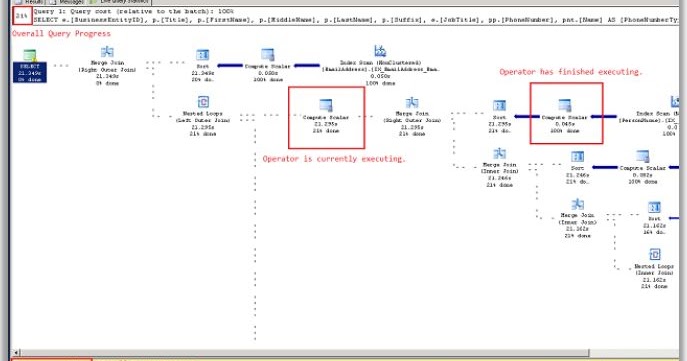
Task: Select the Merge Join (Right Outer Join) 21.235s operator
Action: pyautogui.click(x=412, y=116)
